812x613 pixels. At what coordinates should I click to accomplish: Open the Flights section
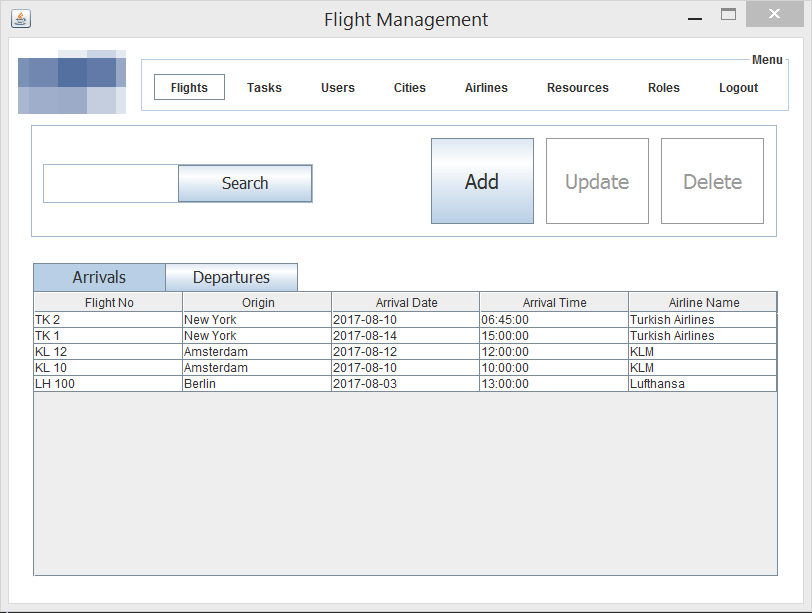click(x=189, y=87)
